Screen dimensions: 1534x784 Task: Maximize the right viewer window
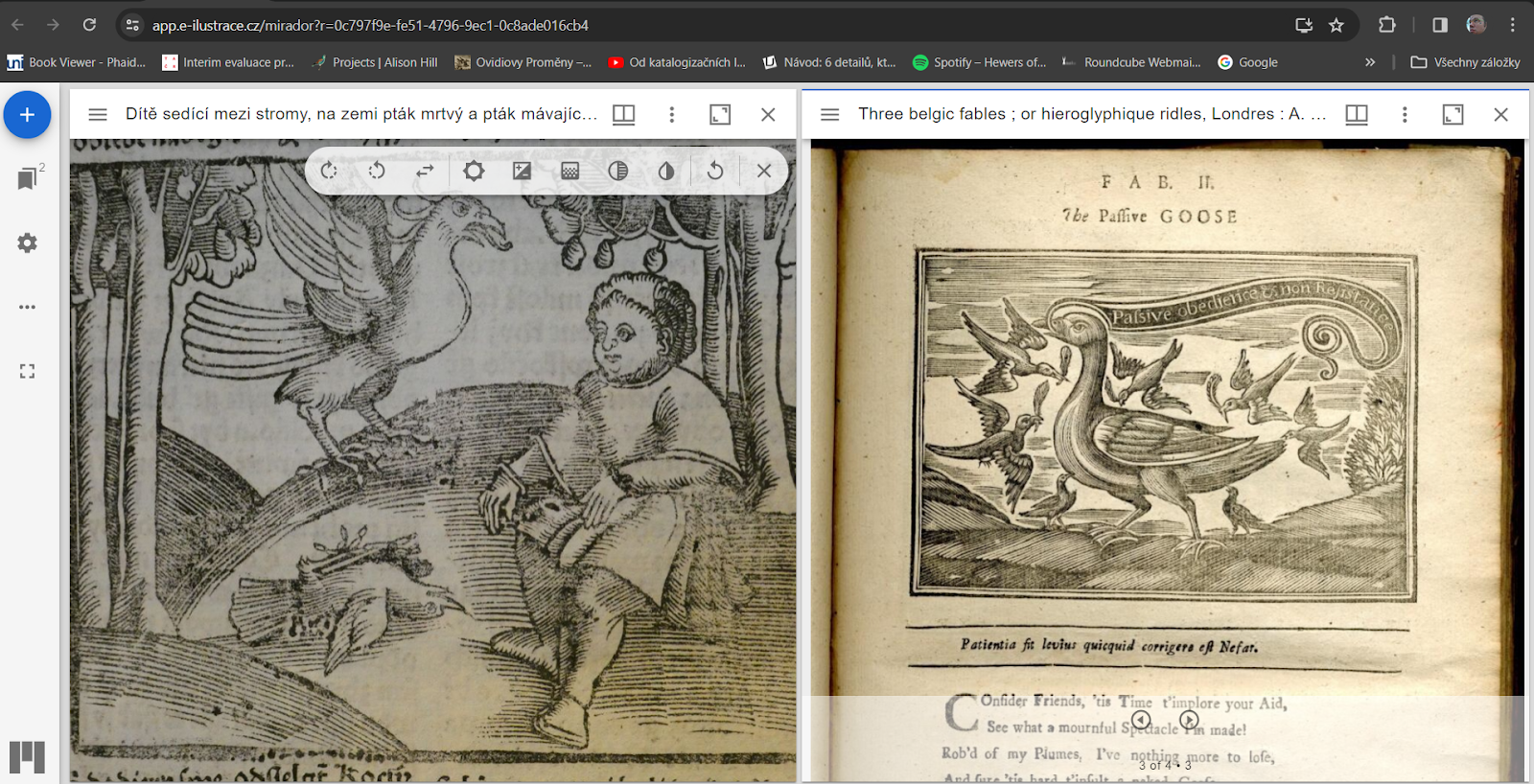pos(1453,115)
